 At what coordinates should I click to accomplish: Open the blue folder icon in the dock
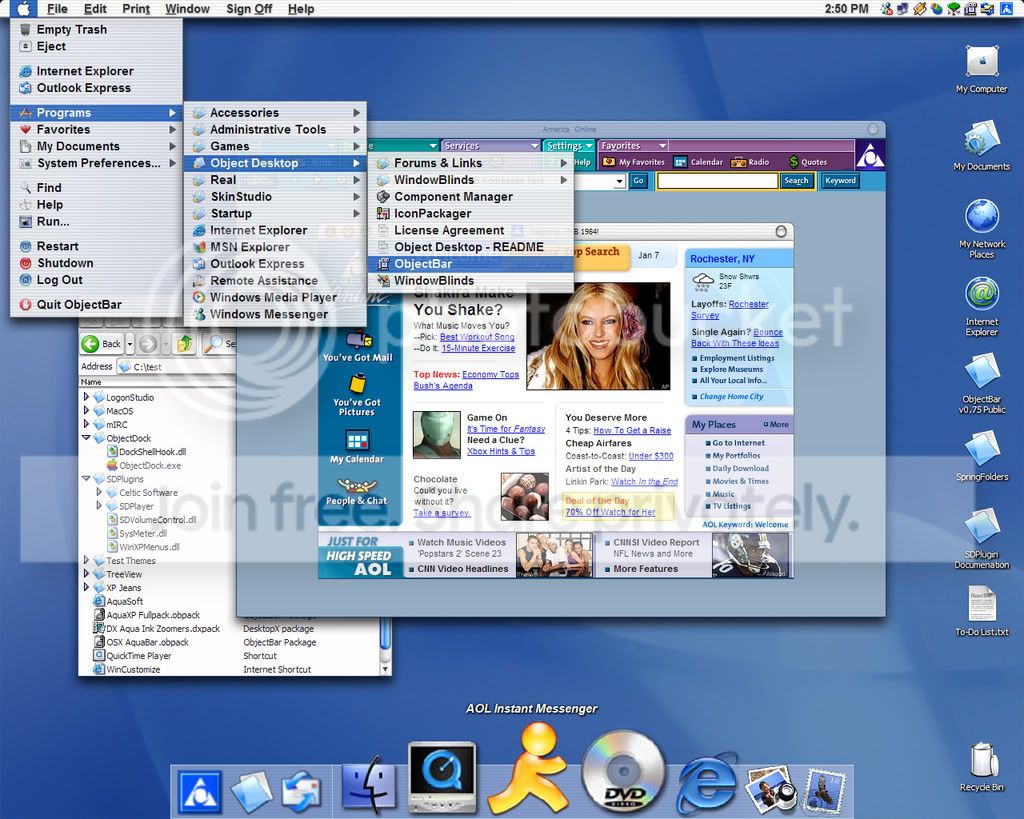tap(251, 792)
